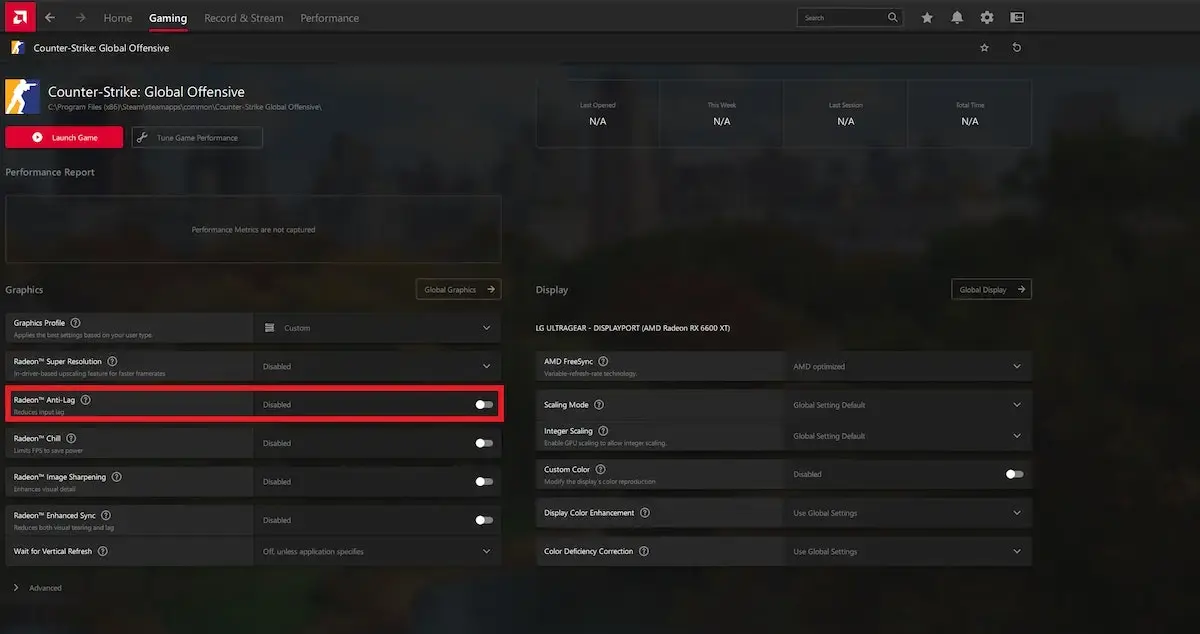Favorite this game with the star outline
The width and height of the screenshot is (1200, 634).
(x=985, y=47)
